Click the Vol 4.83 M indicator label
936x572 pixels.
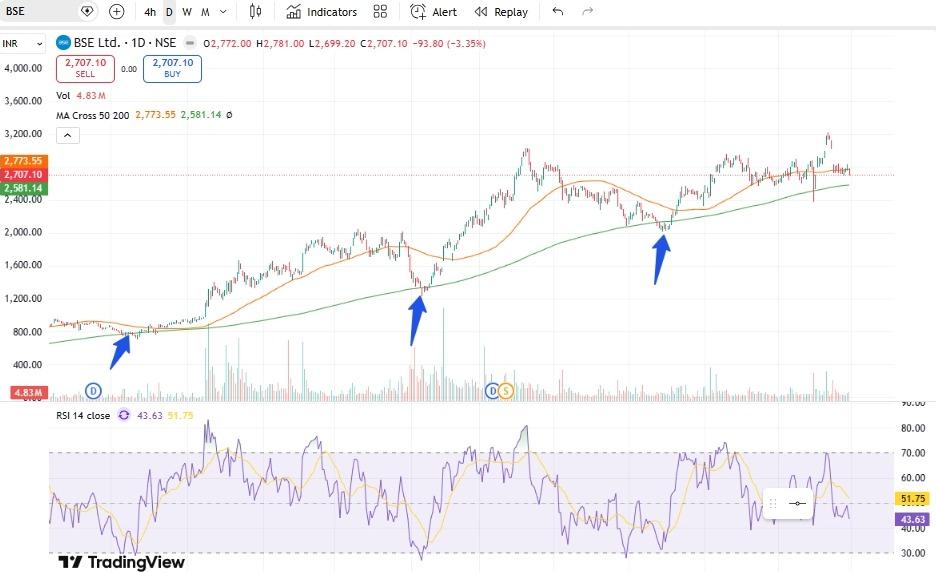(x=81, y=96)
